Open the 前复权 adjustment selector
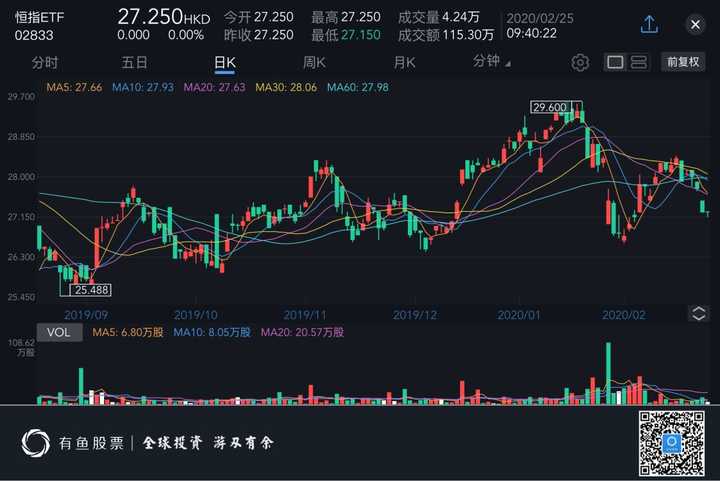Image resolution: width=720 pixels, height=481 pixels. (683, 62)
